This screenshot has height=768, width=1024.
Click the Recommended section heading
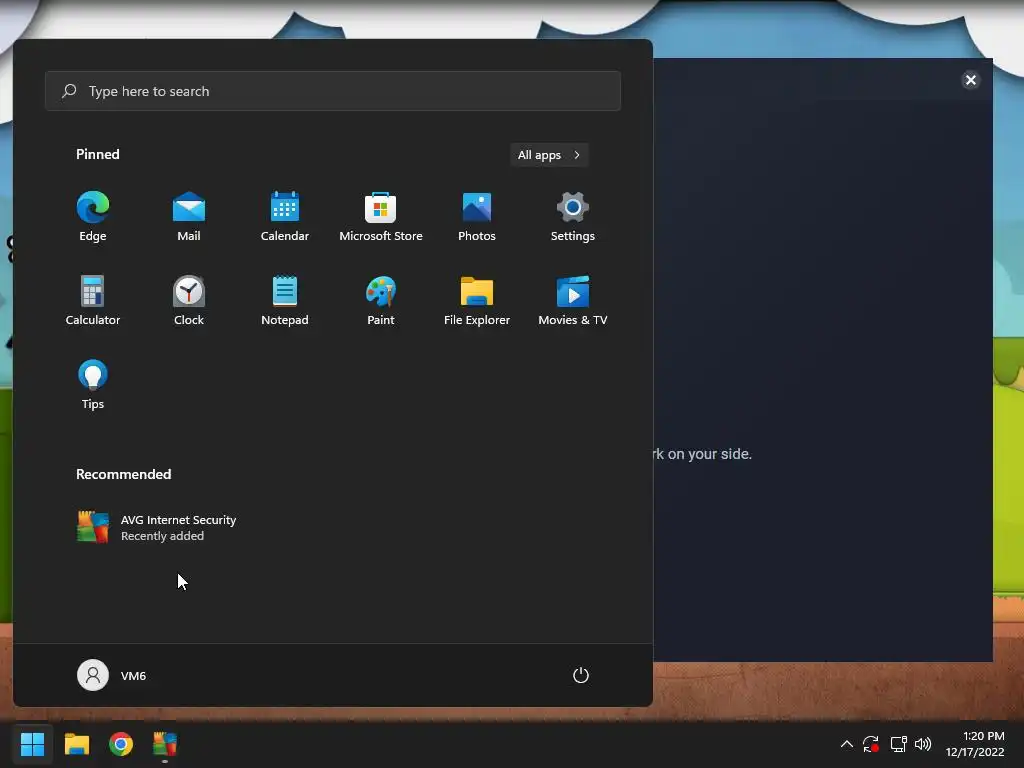coord(123,474)
